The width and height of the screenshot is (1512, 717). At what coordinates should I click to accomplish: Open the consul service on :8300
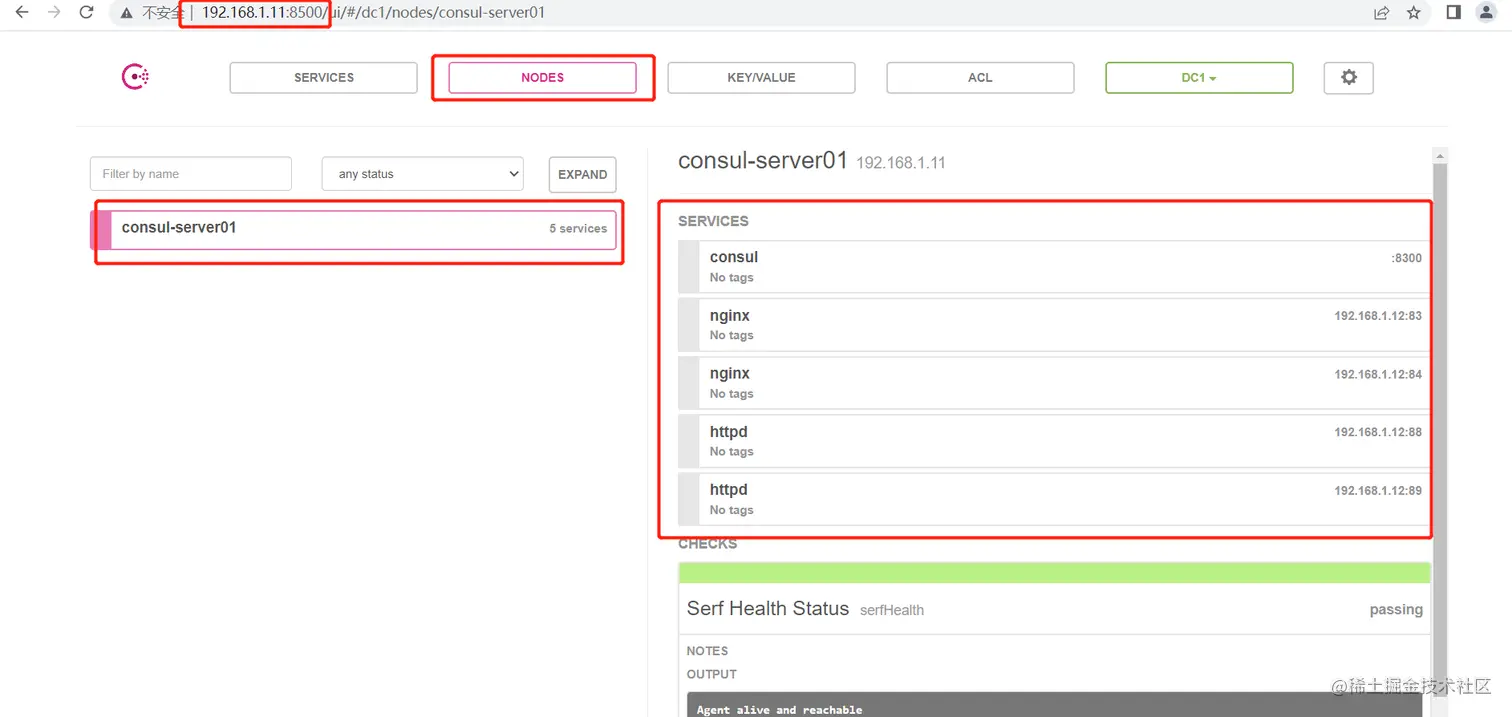(1054, 267)
